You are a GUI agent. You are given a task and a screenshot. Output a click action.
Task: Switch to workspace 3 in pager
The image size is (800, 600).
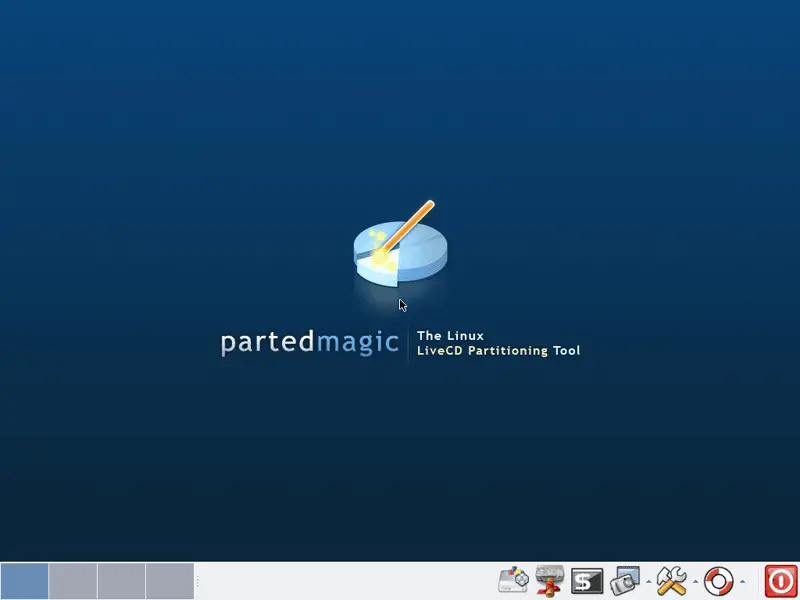pos(121,581)
